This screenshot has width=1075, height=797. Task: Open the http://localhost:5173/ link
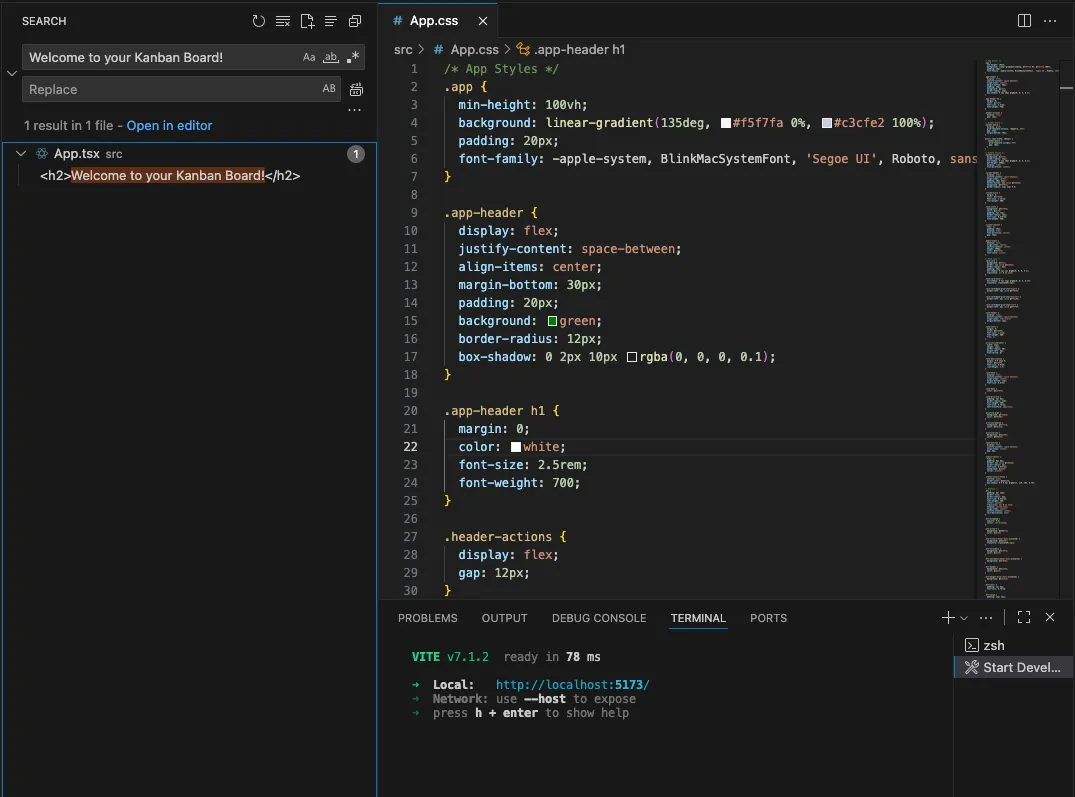tap(572, 685)
